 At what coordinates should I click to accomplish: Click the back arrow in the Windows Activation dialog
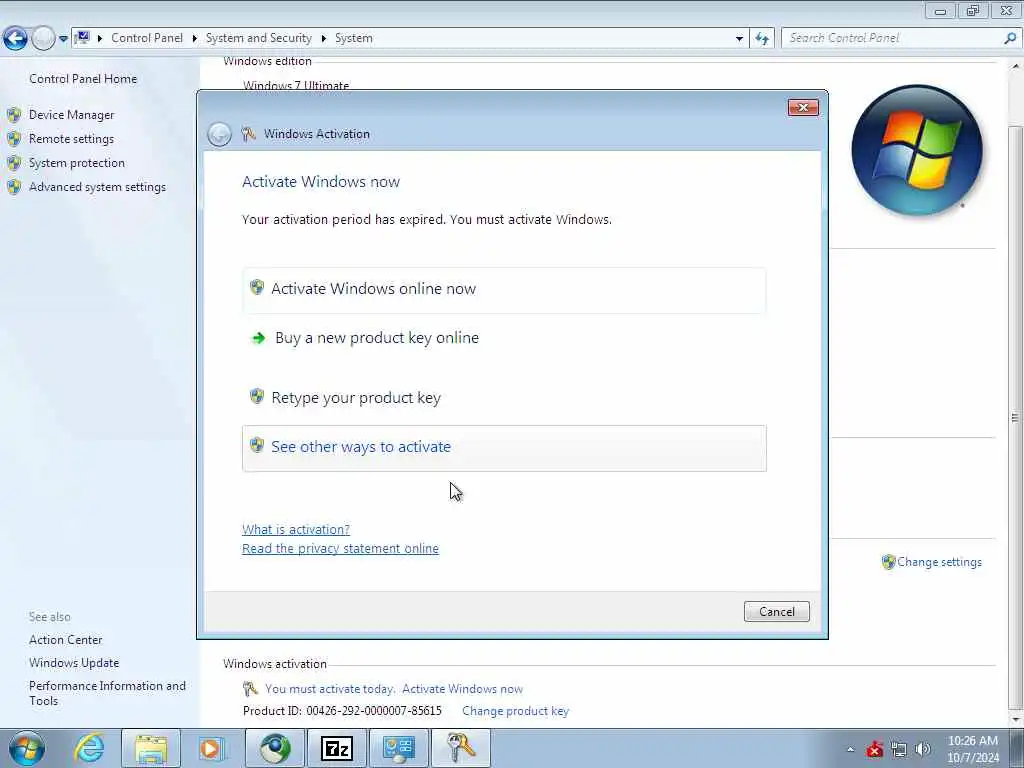coord(219,134)
